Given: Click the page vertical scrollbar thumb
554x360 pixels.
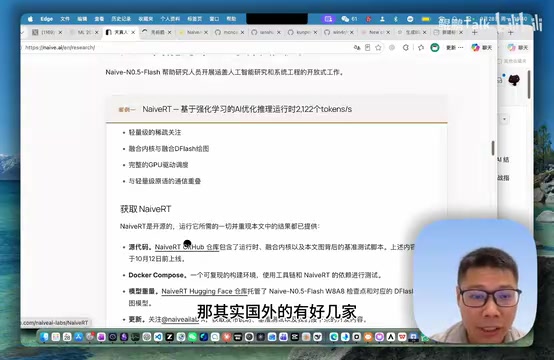Looking at the screenshot, I should pyautogui.click(x=493, y=148).
